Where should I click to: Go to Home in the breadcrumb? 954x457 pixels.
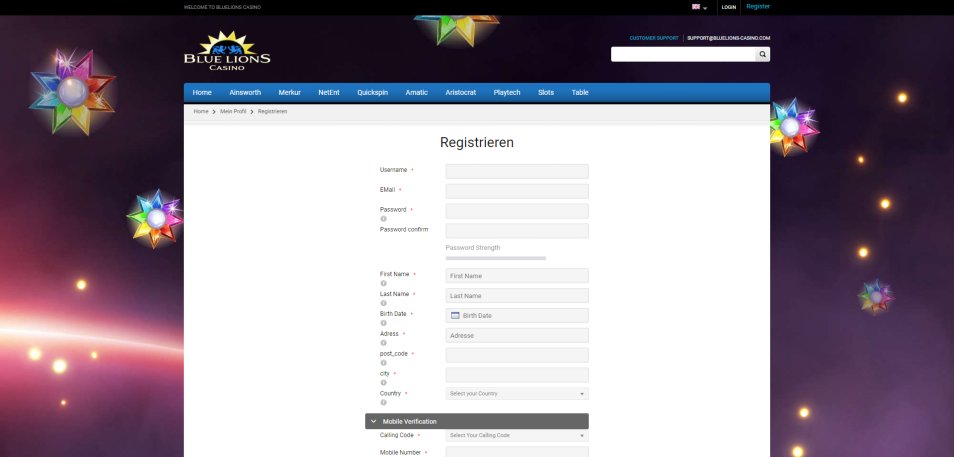(x=201, y=111)
